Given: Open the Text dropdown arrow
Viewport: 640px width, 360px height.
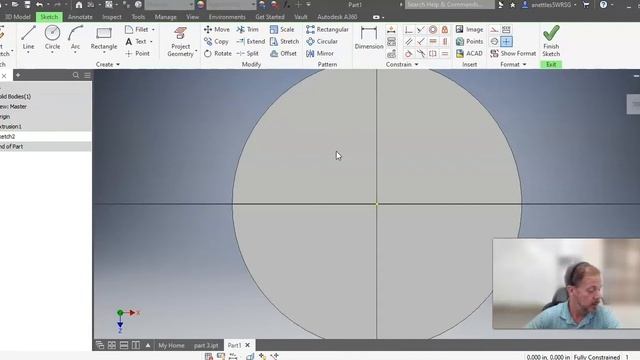Looking at the screenshot, I should (x=151, y=42).
